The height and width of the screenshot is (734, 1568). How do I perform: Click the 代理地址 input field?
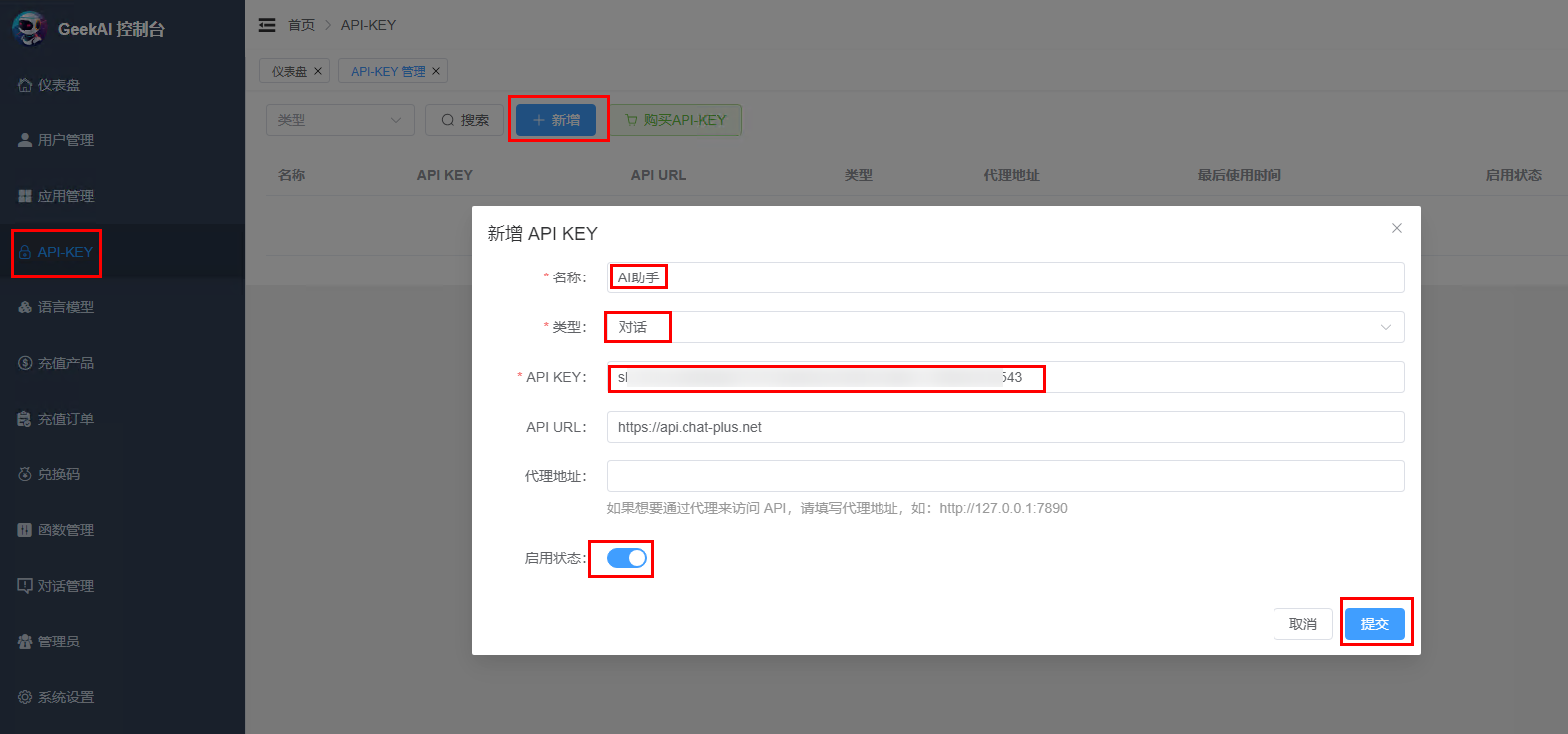[1006, 476]
